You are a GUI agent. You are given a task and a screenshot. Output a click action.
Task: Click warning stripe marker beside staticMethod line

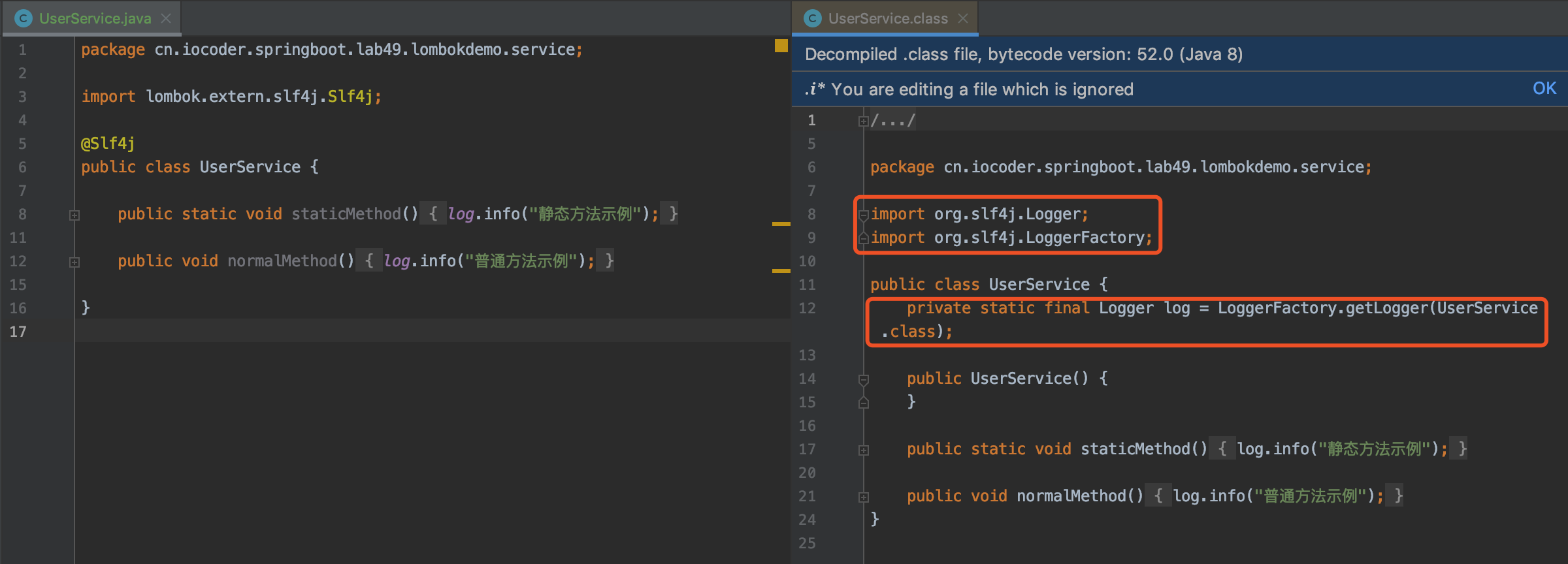(781, 224)
